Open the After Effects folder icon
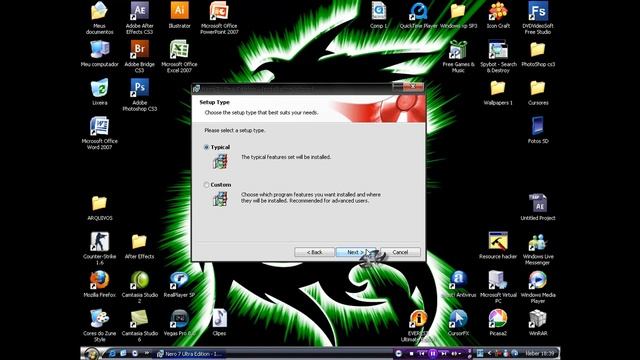Screen dimensions: 640x360 pyautogui.click(x=139, y=246)
